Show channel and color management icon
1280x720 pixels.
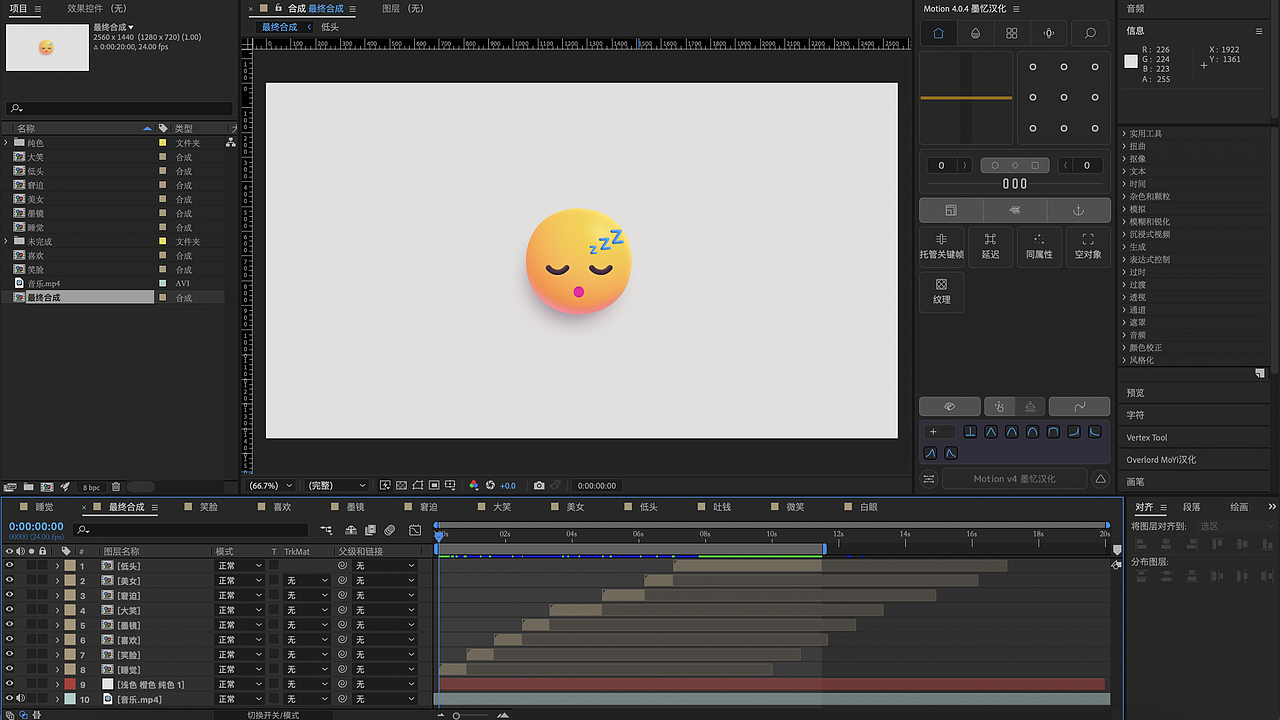474,485
